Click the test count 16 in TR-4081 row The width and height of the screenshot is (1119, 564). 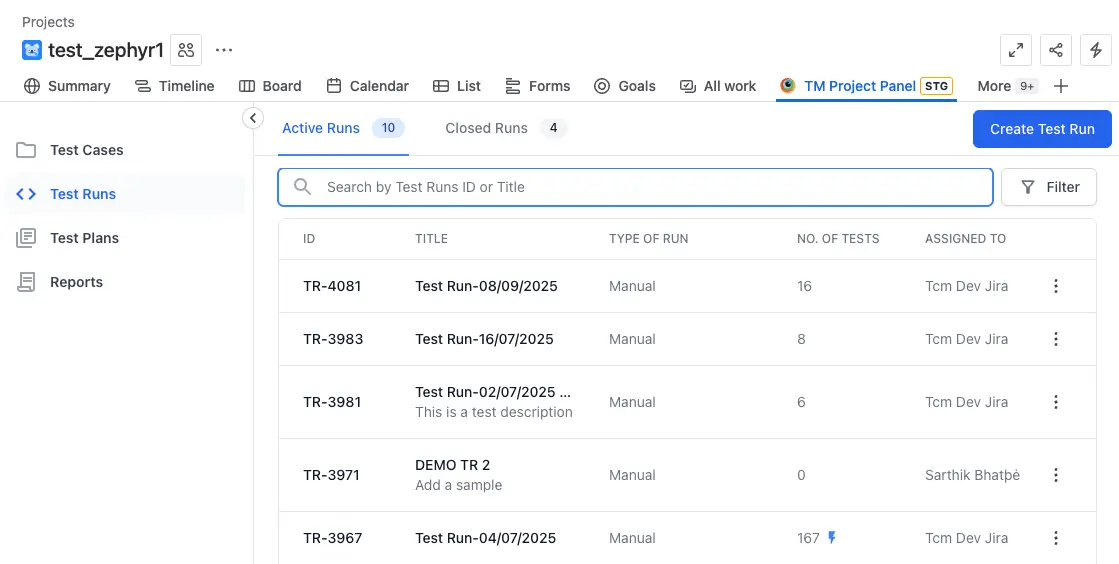tap(804, 286)
